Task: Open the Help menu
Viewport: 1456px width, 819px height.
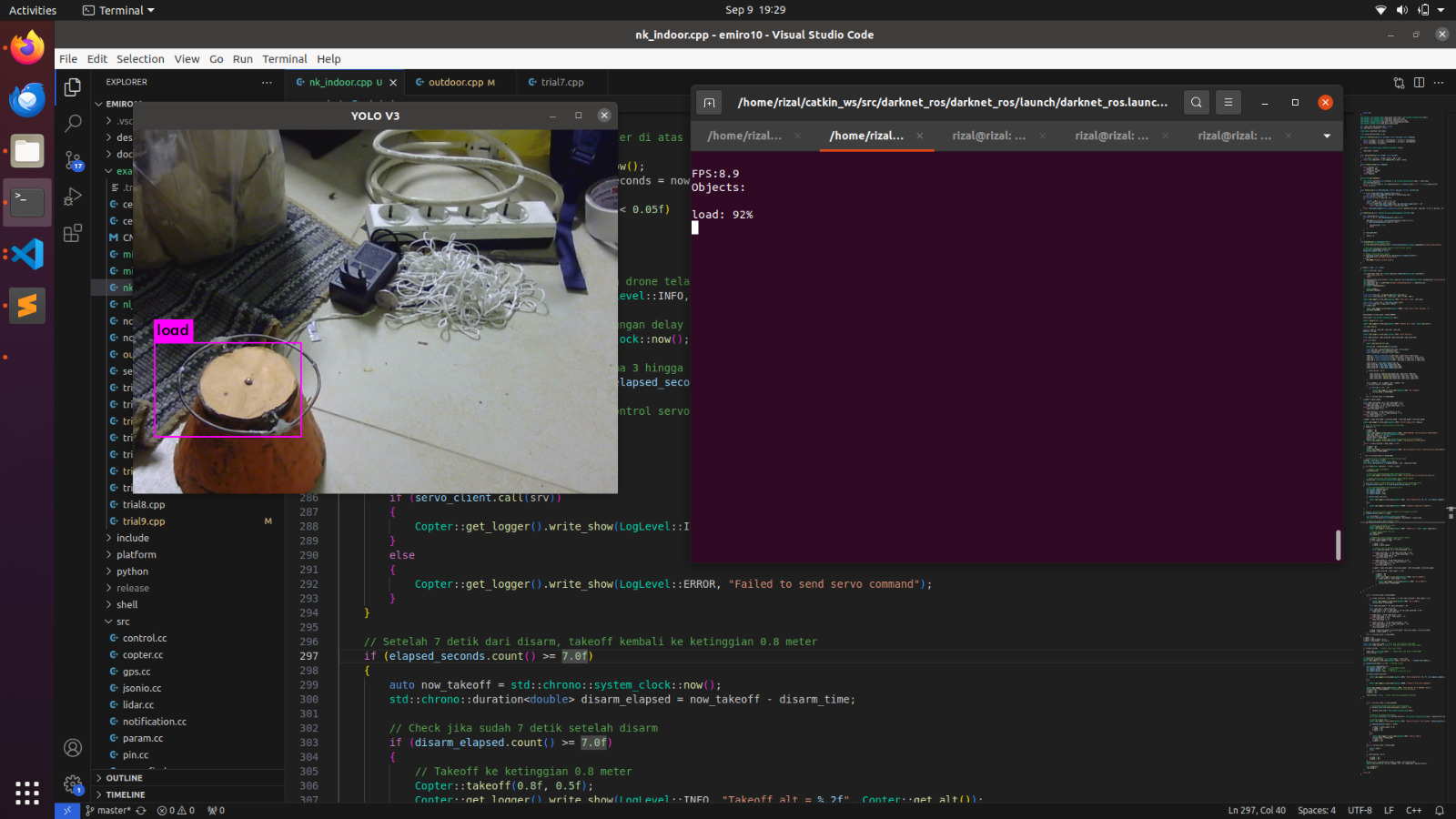Action: click(x=329, y=58)
